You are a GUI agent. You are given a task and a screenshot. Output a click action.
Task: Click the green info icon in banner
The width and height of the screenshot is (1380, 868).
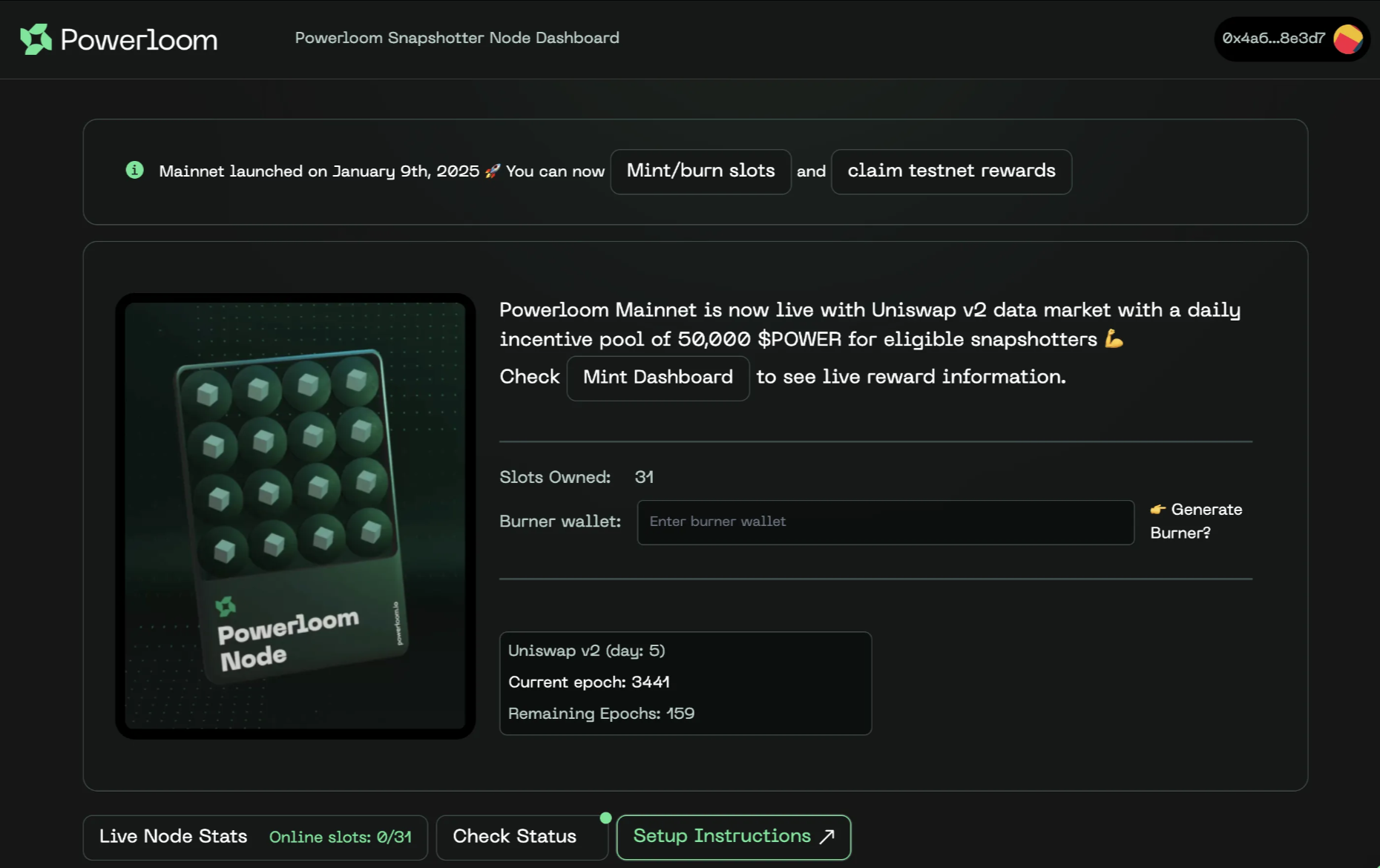(x=134, y=171)
